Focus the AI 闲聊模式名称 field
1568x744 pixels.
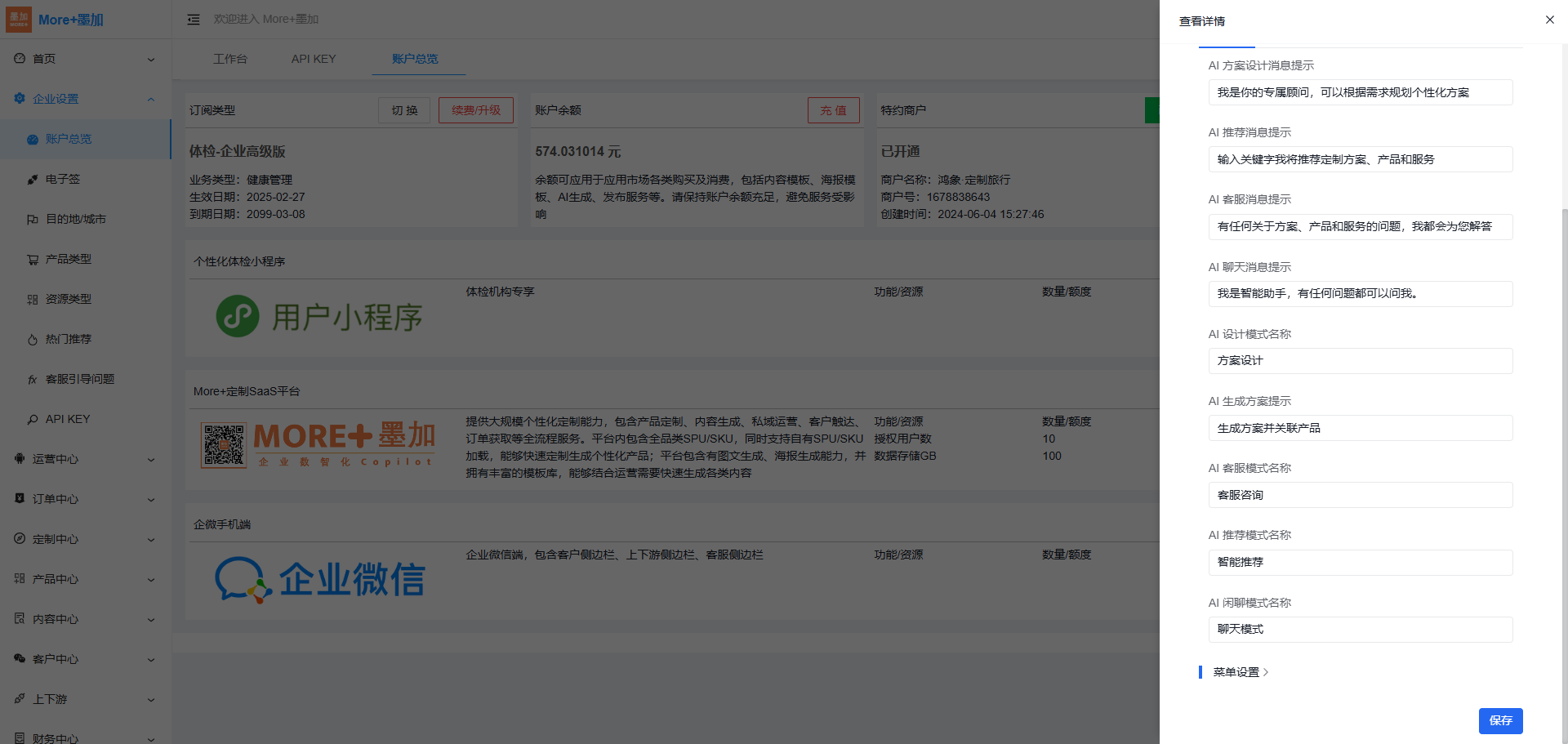click(x=1360, y=630)
